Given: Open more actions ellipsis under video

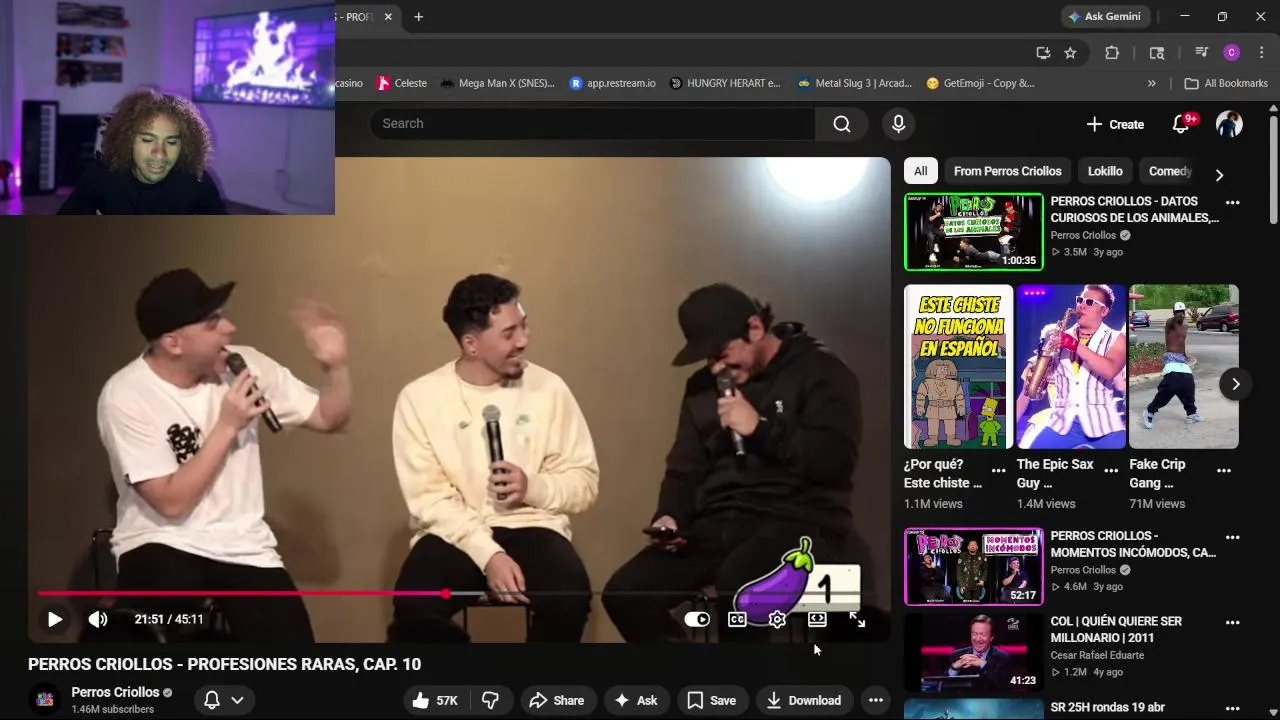Looking at the screenshot, I should pos(876,700).
